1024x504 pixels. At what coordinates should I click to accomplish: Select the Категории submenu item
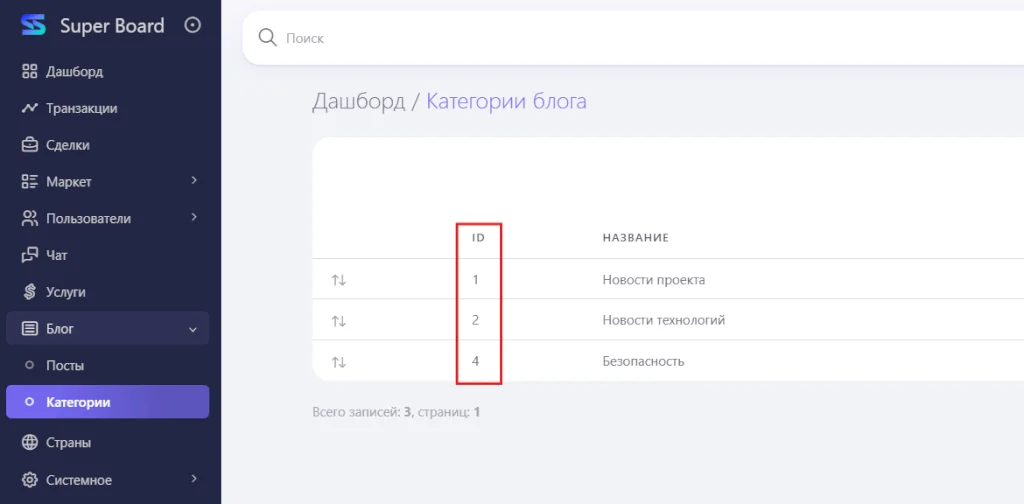(78, 402)
